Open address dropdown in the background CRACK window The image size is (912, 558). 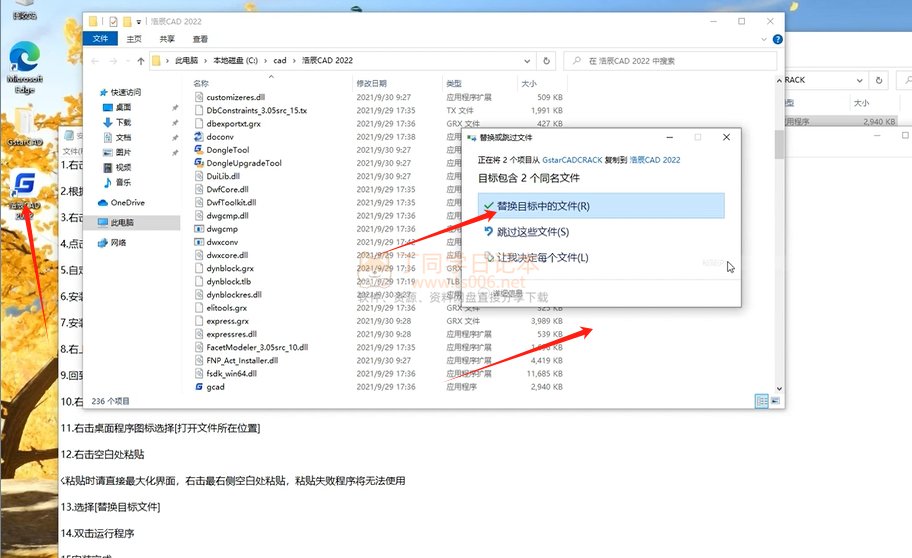click(x=859, y=80)
